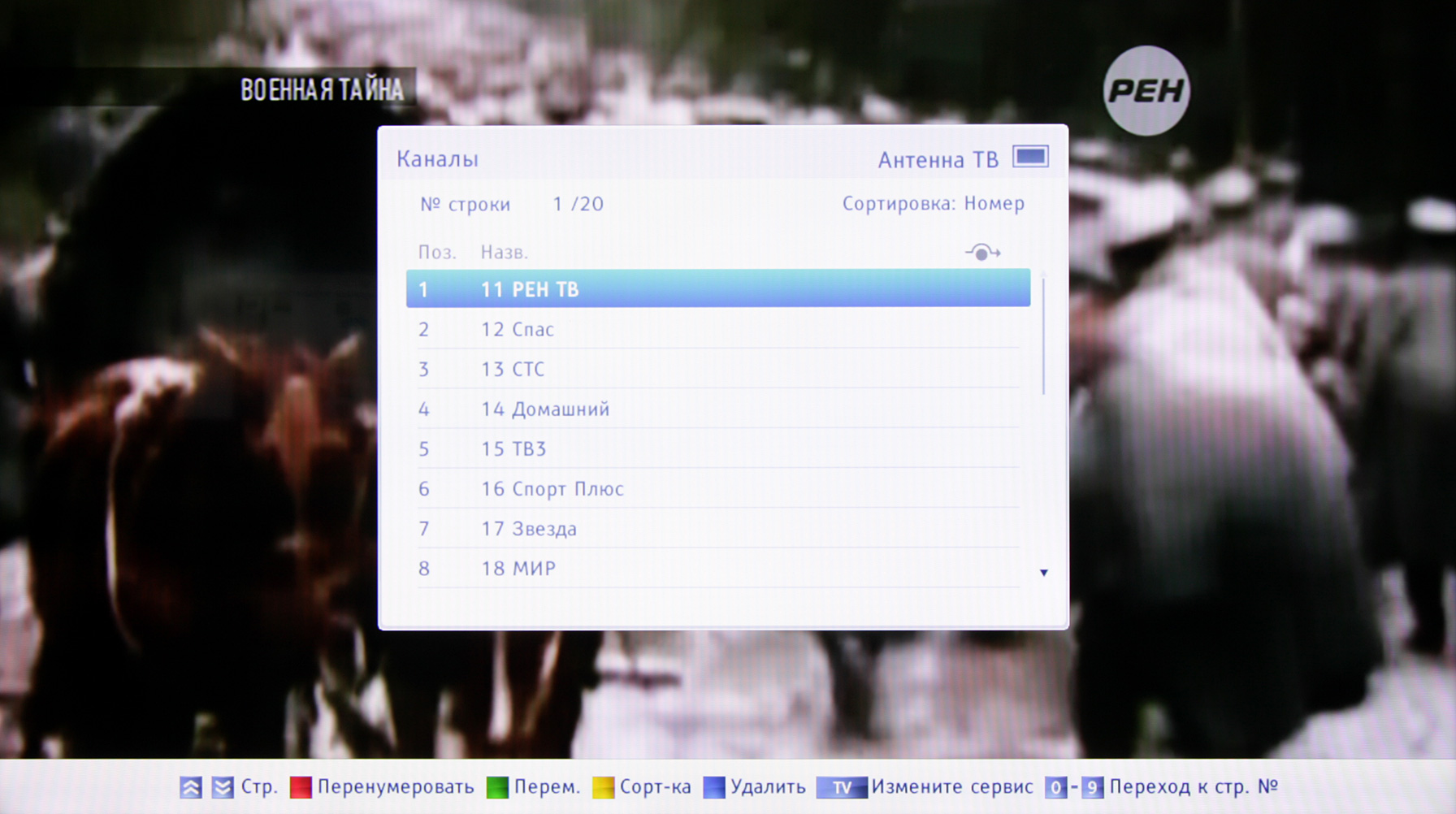Select channel 14 Домашний
This screenshot has width=1456, height=814.
(718, 409)
